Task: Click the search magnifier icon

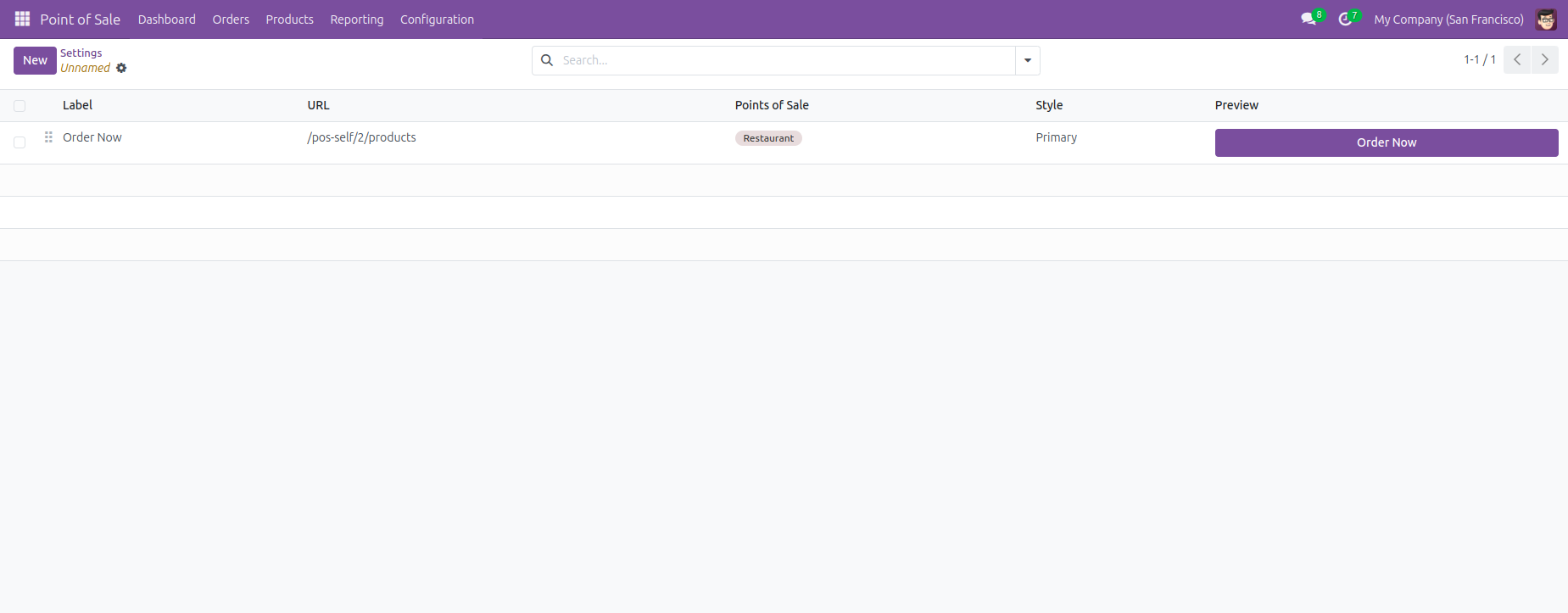Action: coord(547,60)
